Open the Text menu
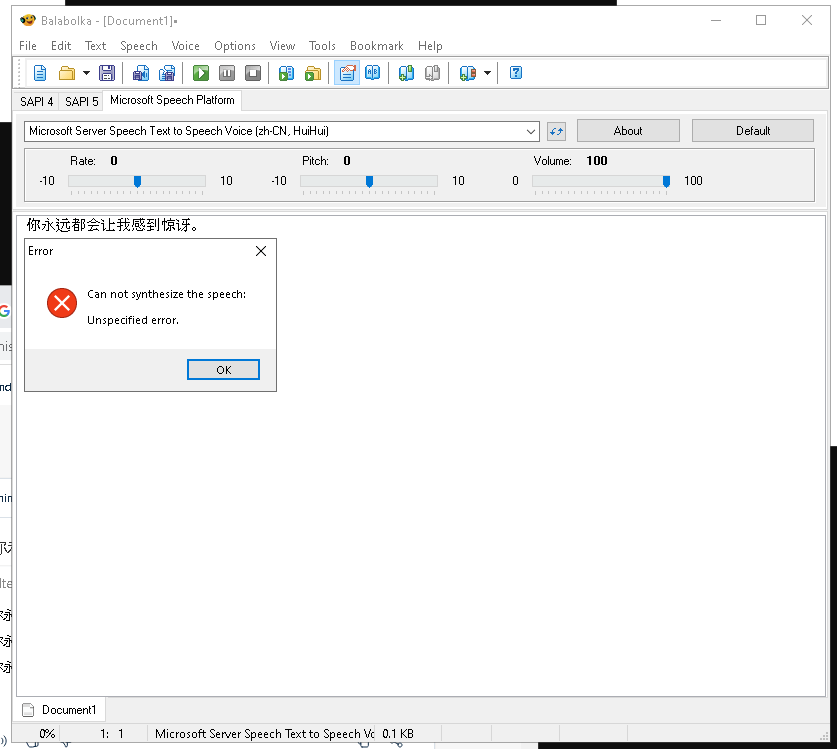Image resolution: width=837 pixels, height=749 pixels. pos(96,46)
